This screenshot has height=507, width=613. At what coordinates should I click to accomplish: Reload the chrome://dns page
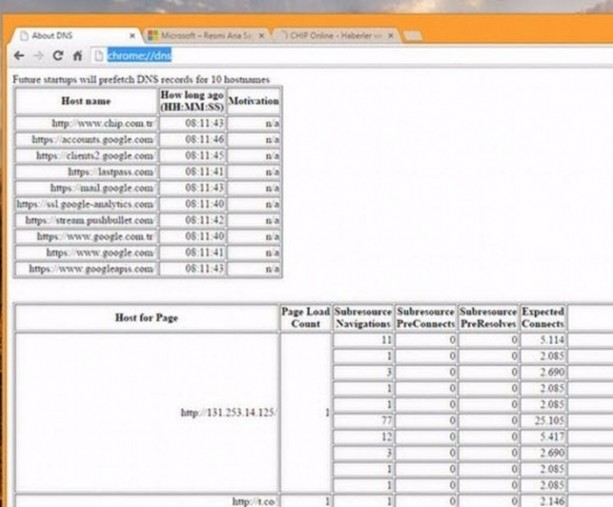[57, 56]
